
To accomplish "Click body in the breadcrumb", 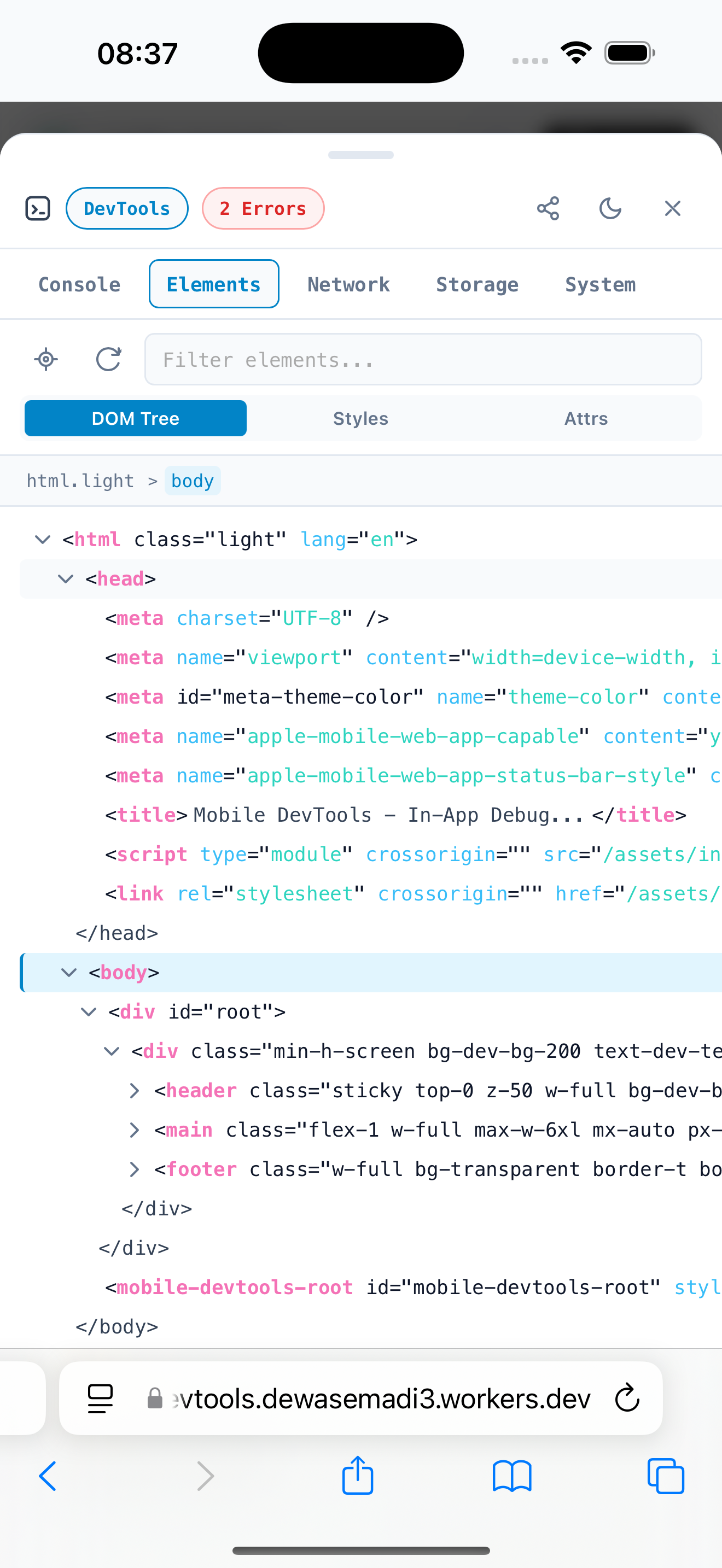I will [x=193, y=481].
